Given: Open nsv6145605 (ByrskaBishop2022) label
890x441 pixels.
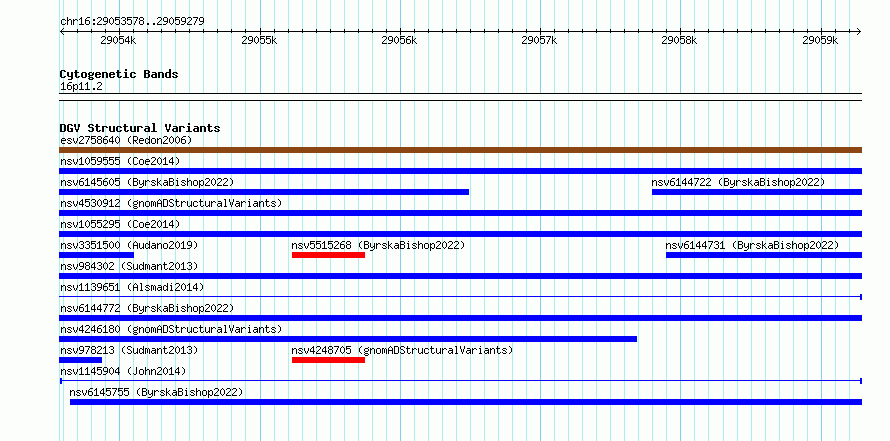Looking at the screenshot, I should (147, 182).
